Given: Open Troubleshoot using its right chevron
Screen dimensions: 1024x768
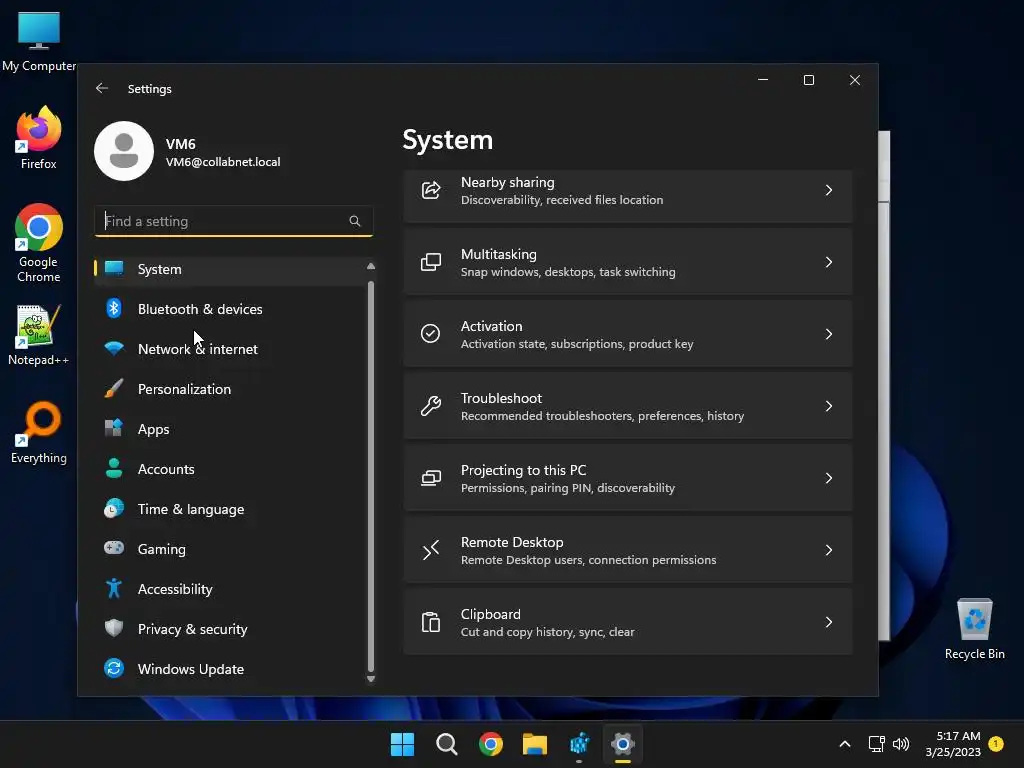Looking at the screenshot, I should coord(829,406).
